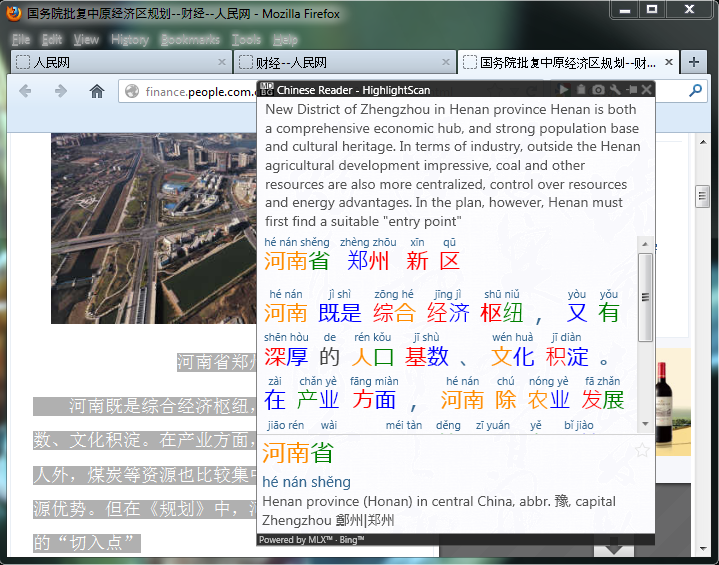Open the Tools menu

pos(246,40)
